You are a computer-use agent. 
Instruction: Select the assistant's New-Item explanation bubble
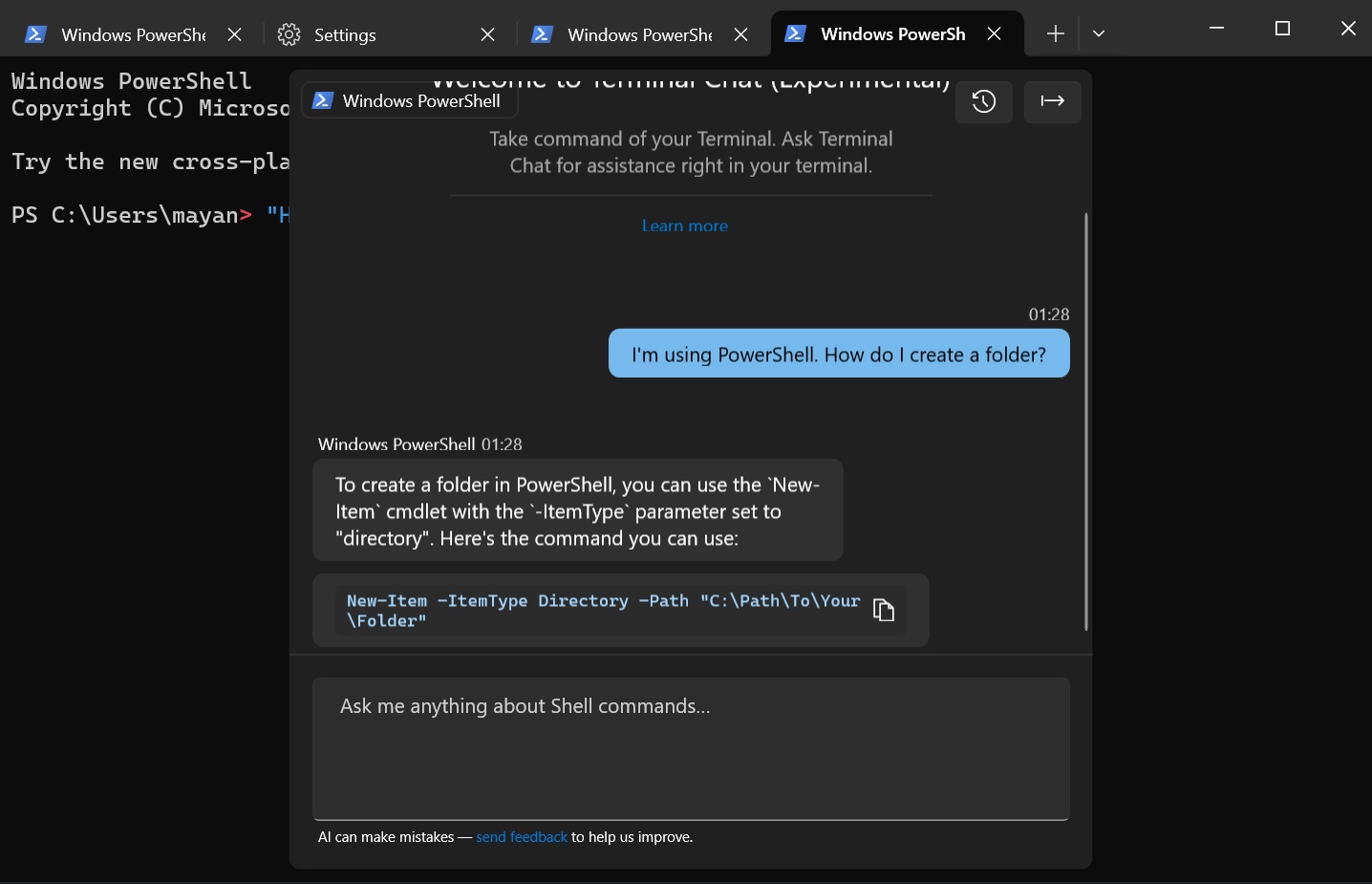click(577, 510)
